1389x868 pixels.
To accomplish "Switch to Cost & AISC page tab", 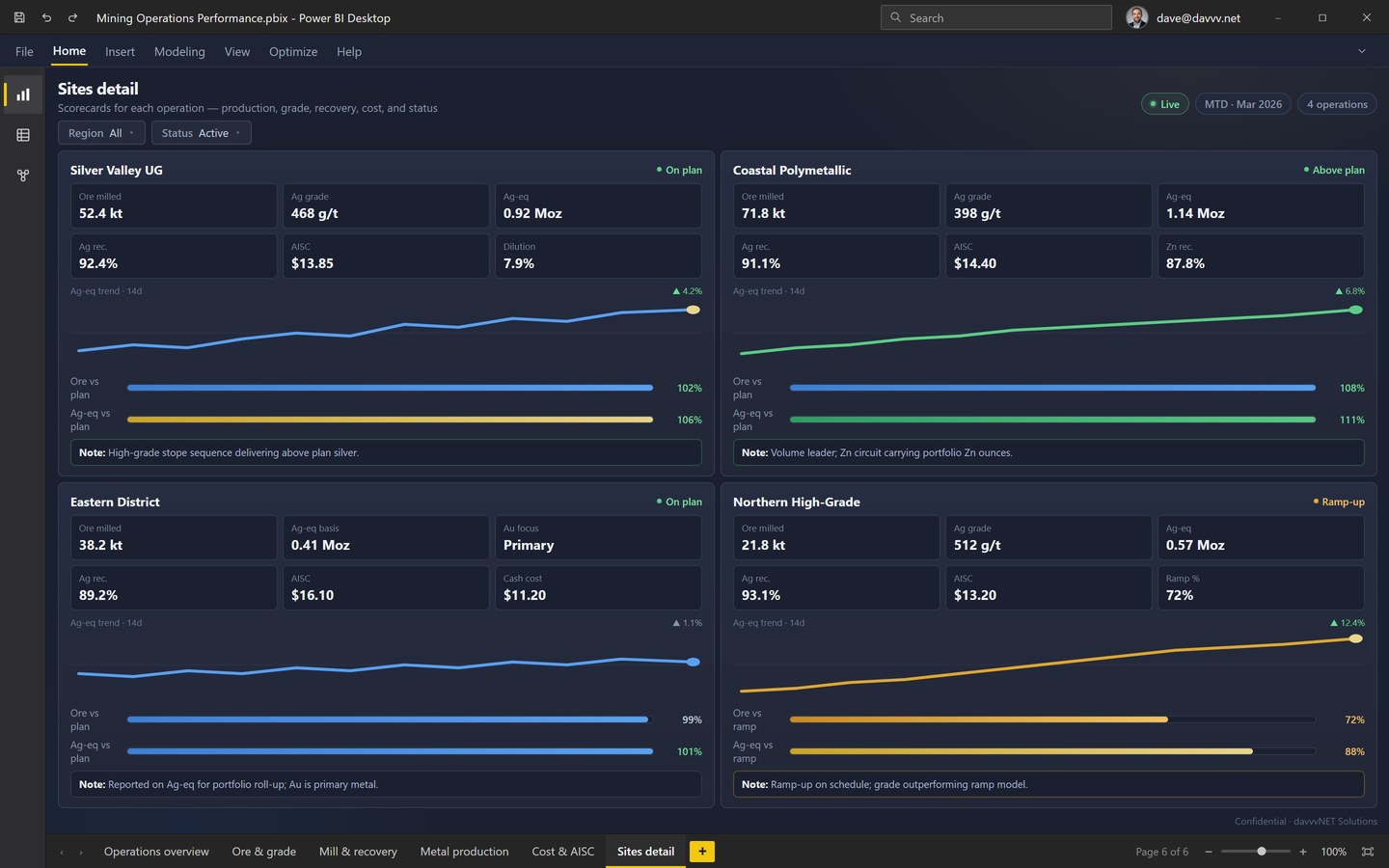I will pos(563,852).
